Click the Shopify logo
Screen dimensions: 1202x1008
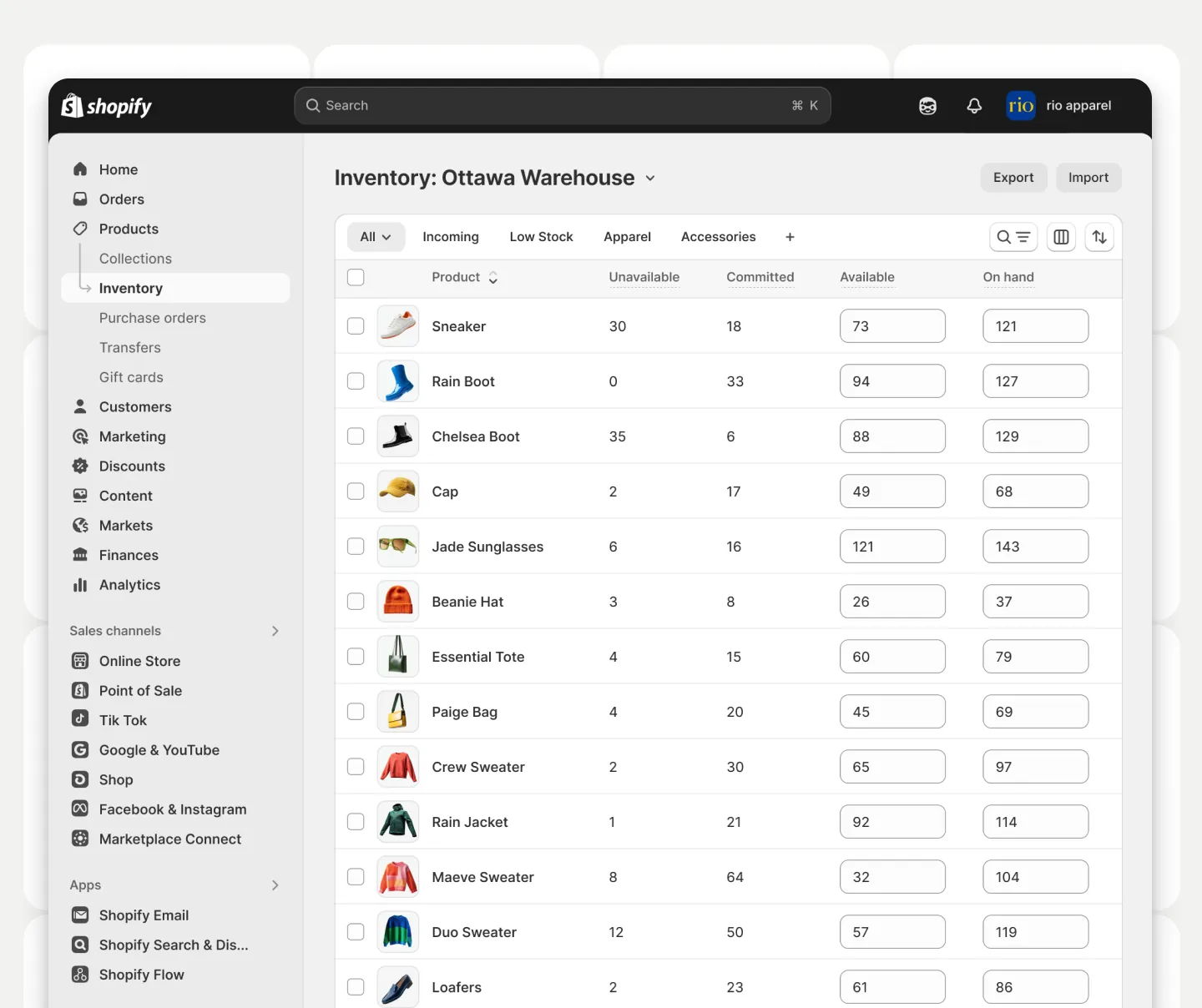click(106, 106)
